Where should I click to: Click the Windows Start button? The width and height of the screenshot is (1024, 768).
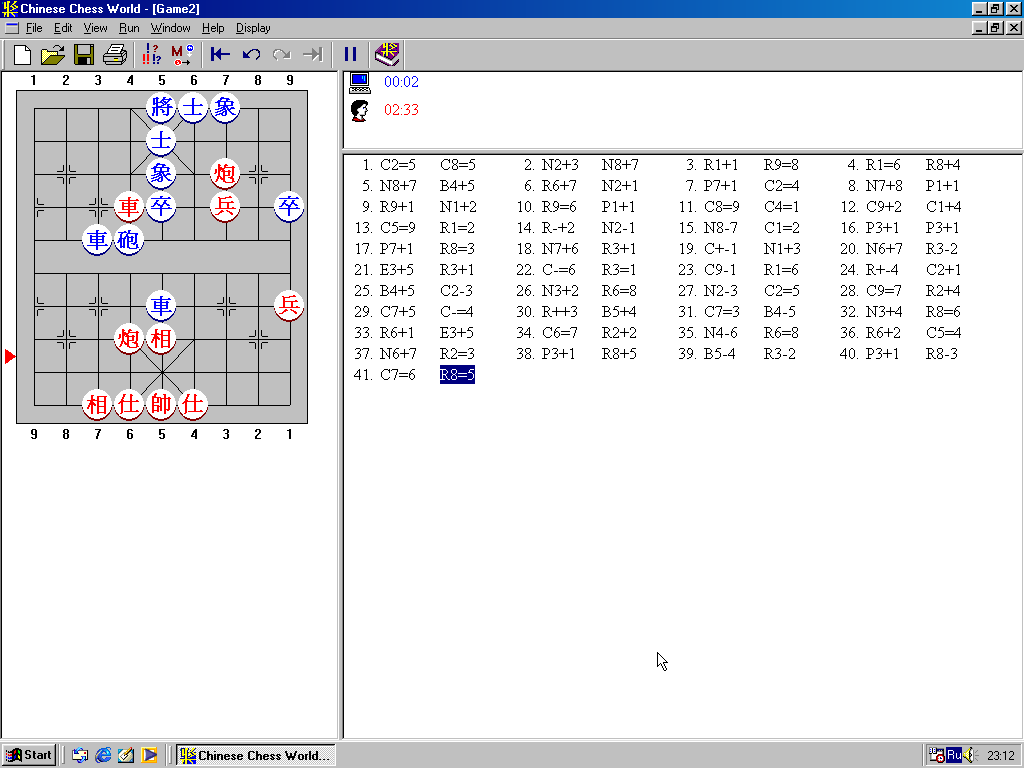click(29, 755)
